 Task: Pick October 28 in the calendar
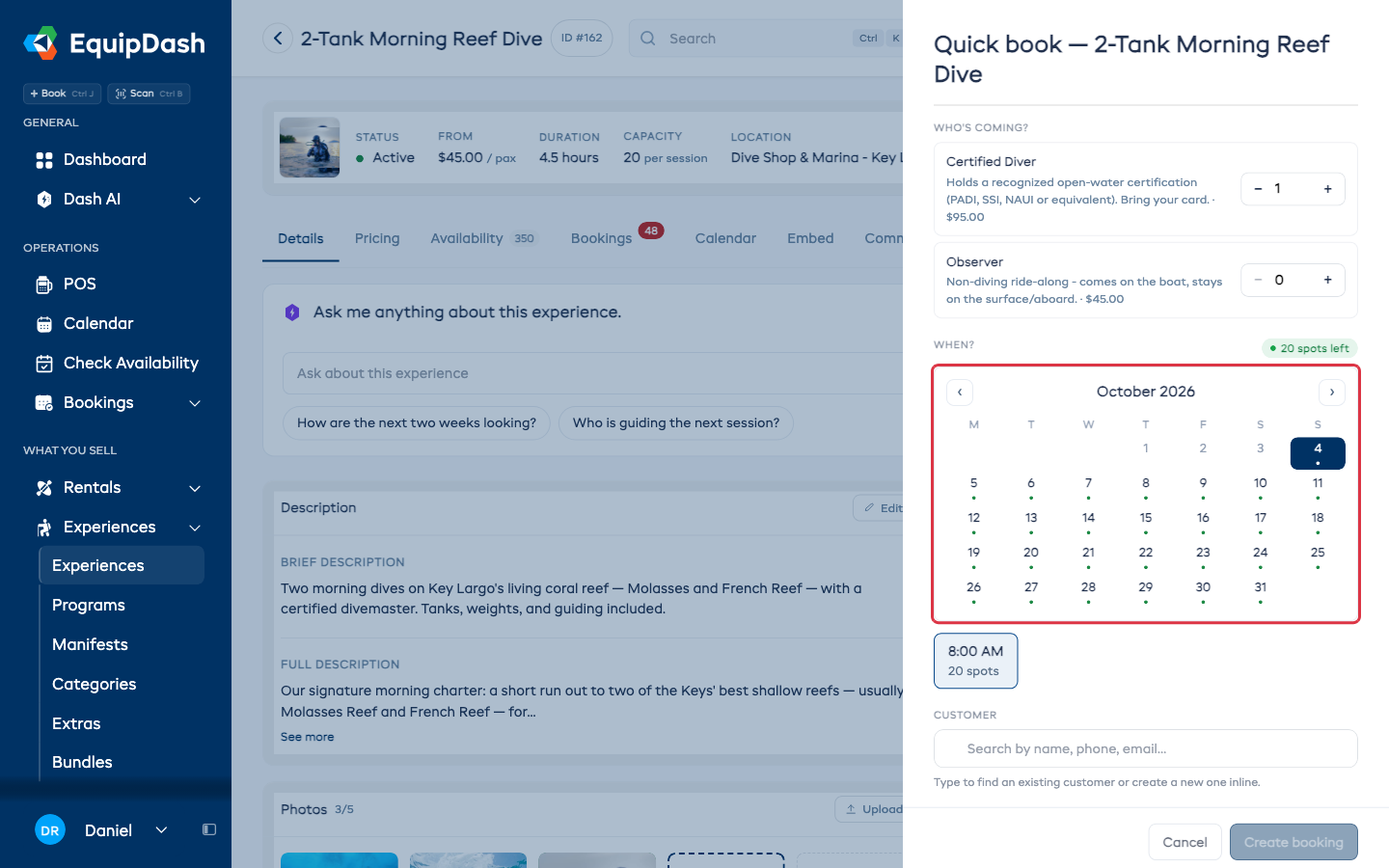(1088, 591)
